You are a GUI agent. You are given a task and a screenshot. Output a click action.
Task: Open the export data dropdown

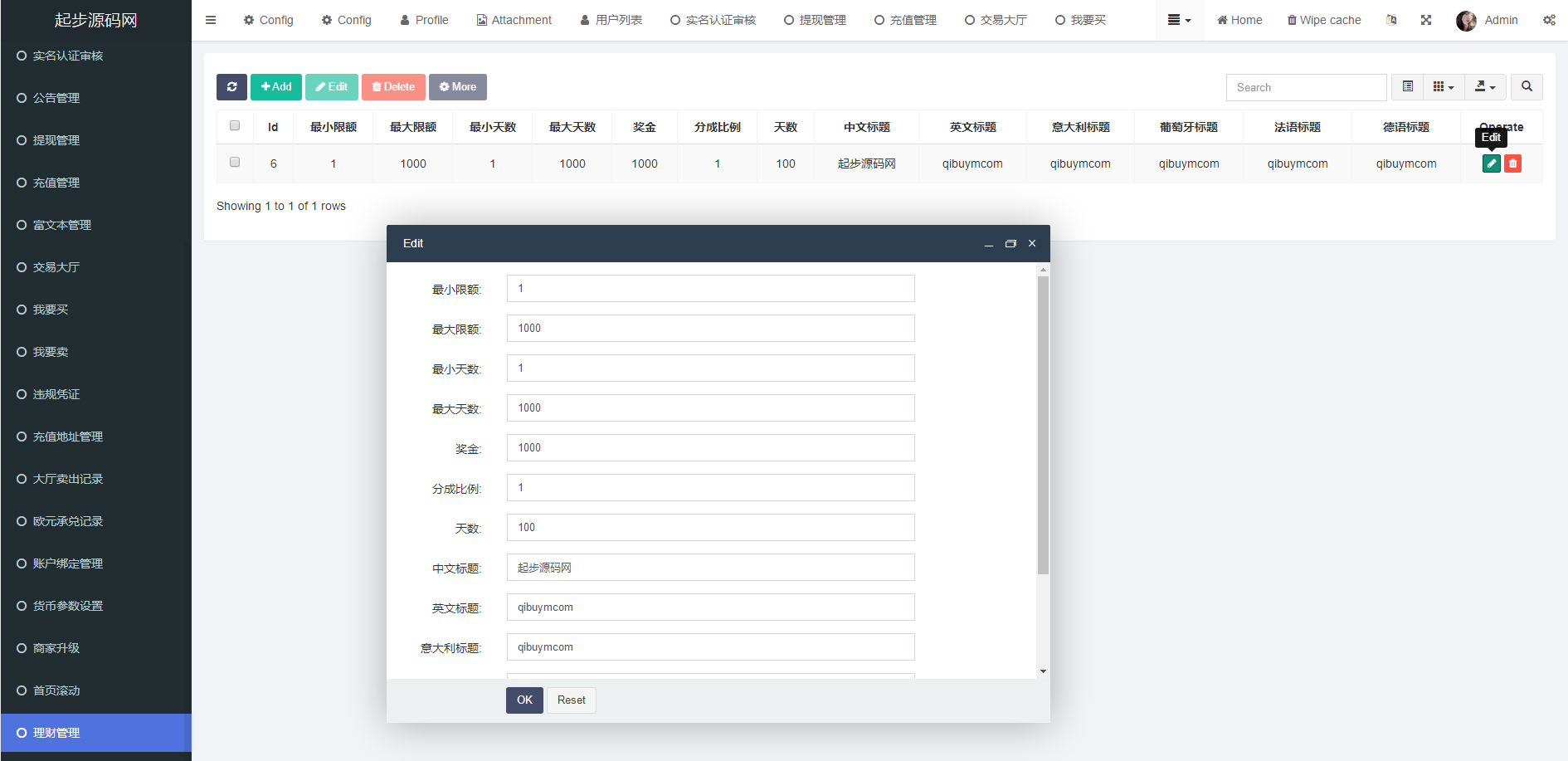click(1485, 87)
